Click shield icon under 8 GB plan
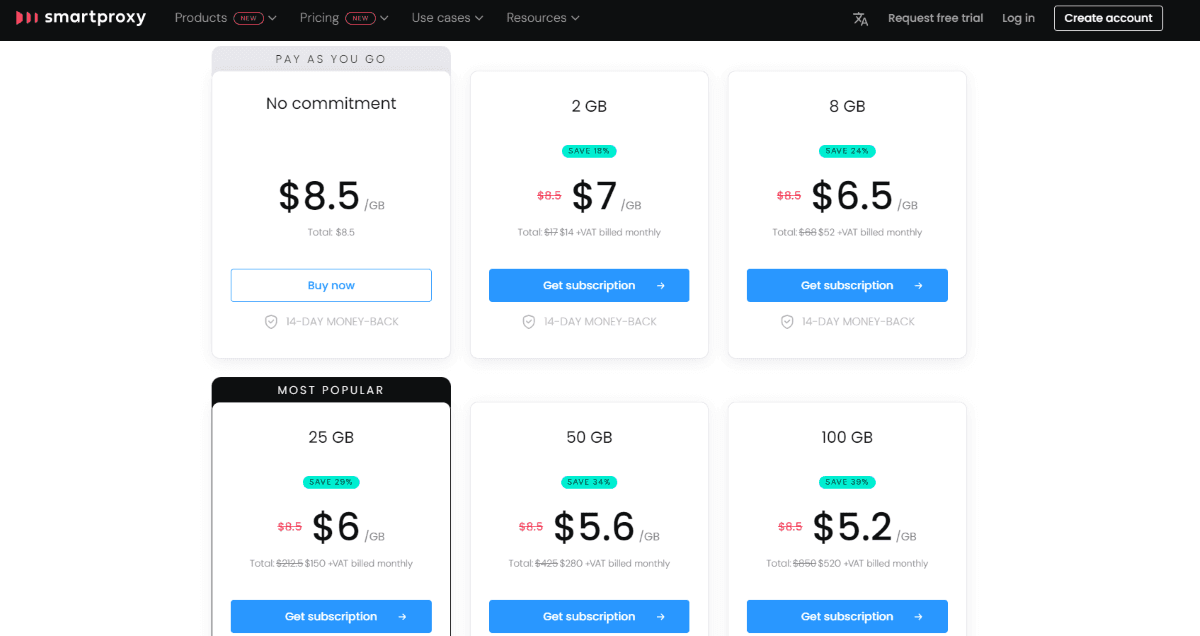 [787, 322]
